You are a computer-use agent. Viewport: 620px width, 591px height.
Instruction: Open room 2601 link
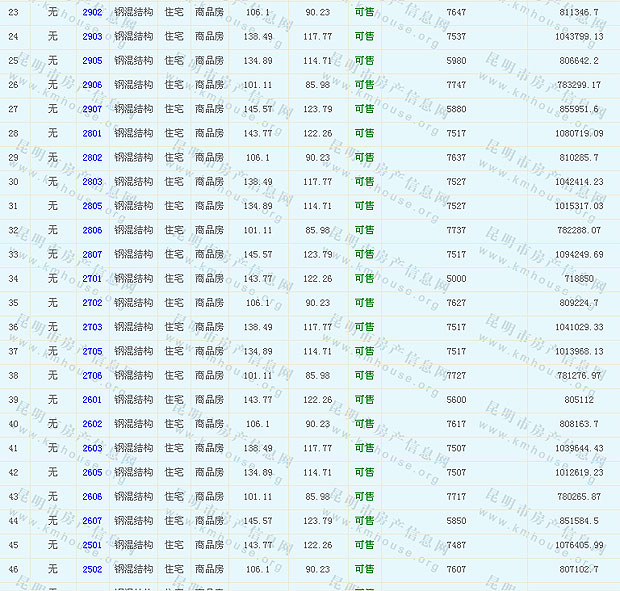92,399
